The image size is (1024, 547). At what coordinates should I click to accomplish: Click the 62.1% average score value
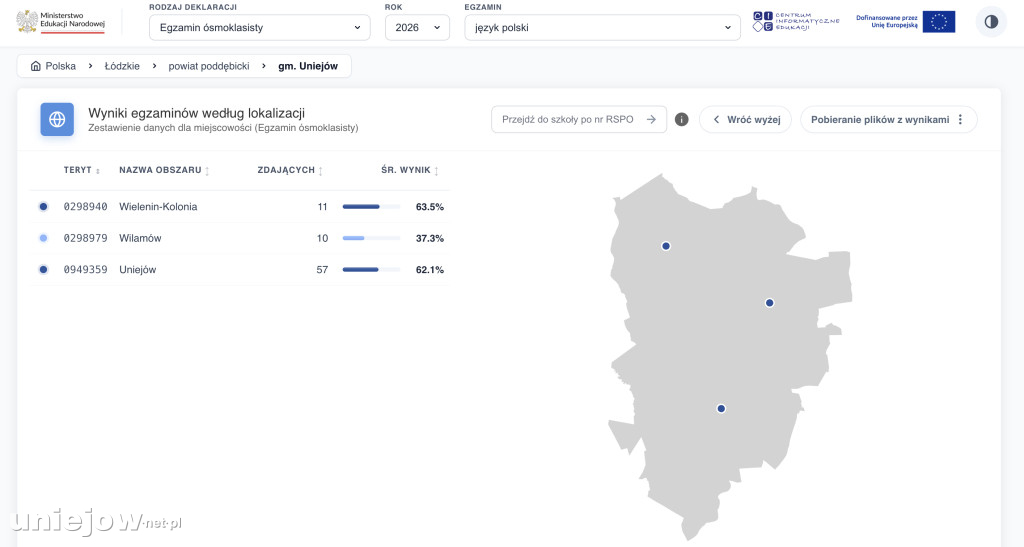tap(430, 270)
